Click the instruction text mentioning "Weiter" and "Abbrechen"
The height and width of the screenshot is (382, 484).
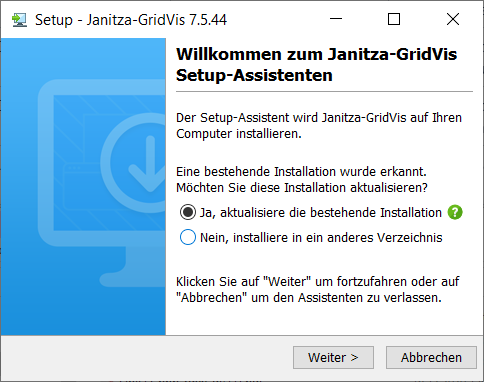tap(317, 290)
